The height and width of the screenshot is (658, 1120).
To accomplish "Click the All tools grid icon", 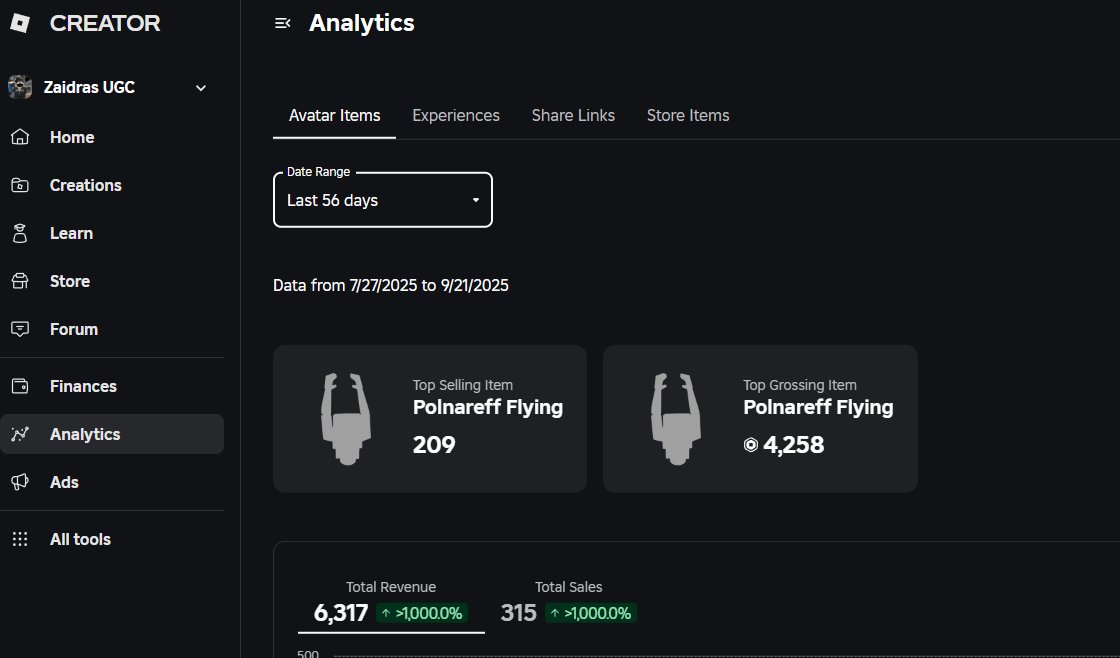I will 19,539.
